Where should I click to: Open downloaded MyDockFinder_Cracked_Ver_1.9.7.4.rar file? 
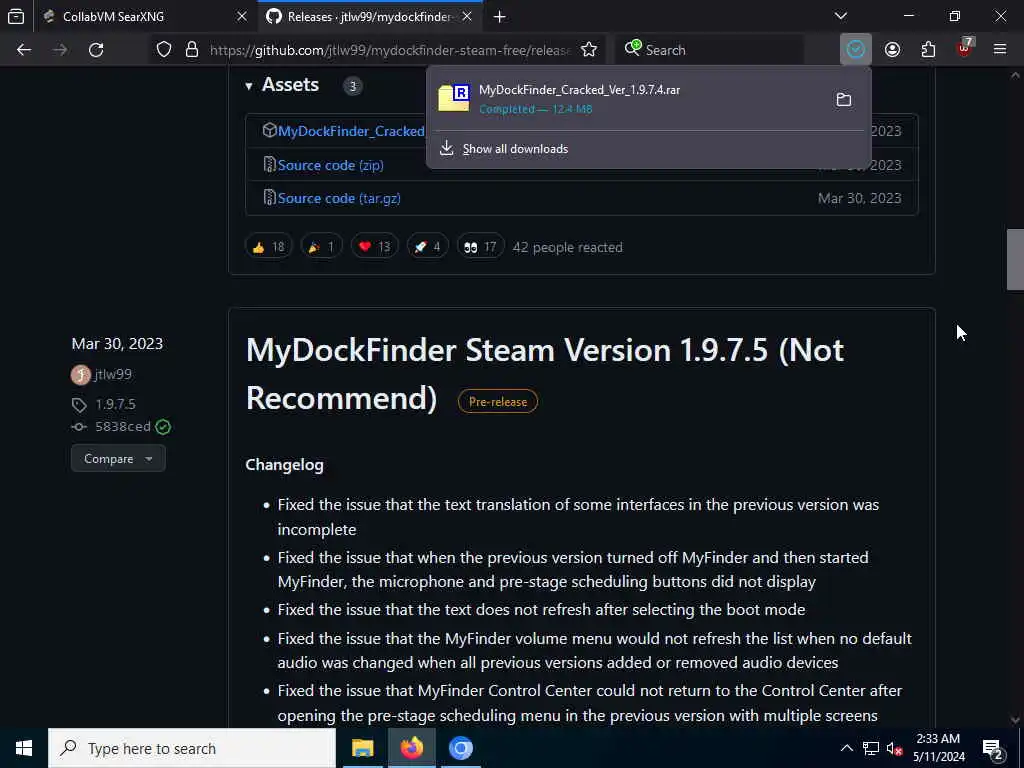(627, 99)
